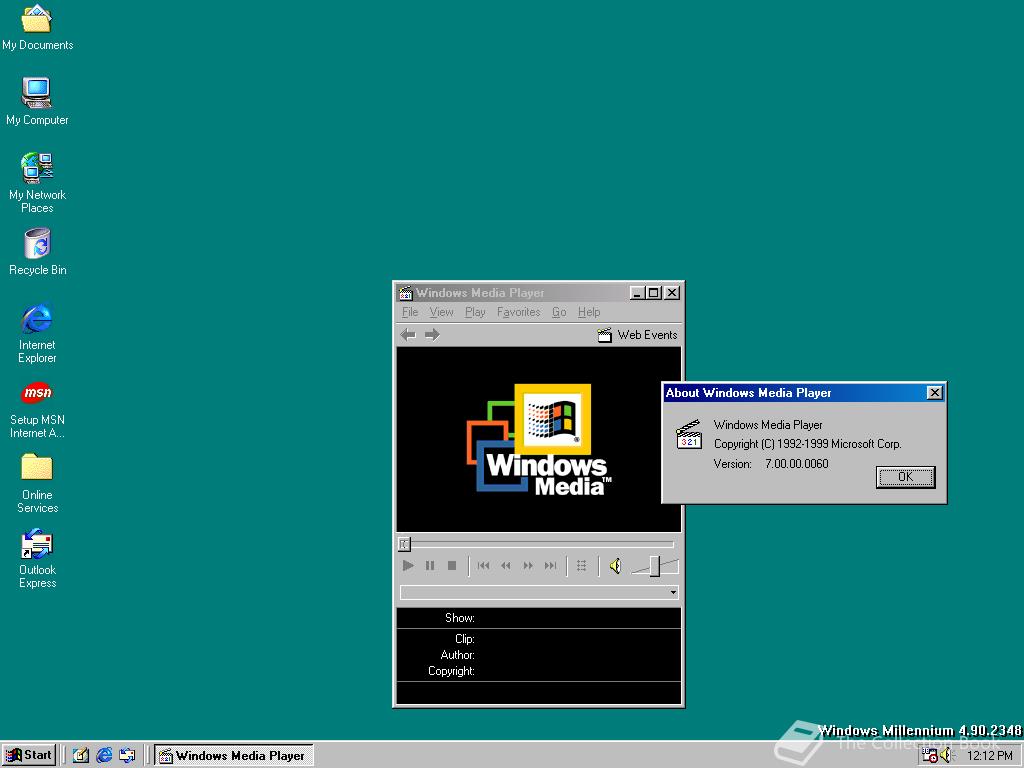Skip back to the previous track
1024x768 pixels.
[484, 565]
